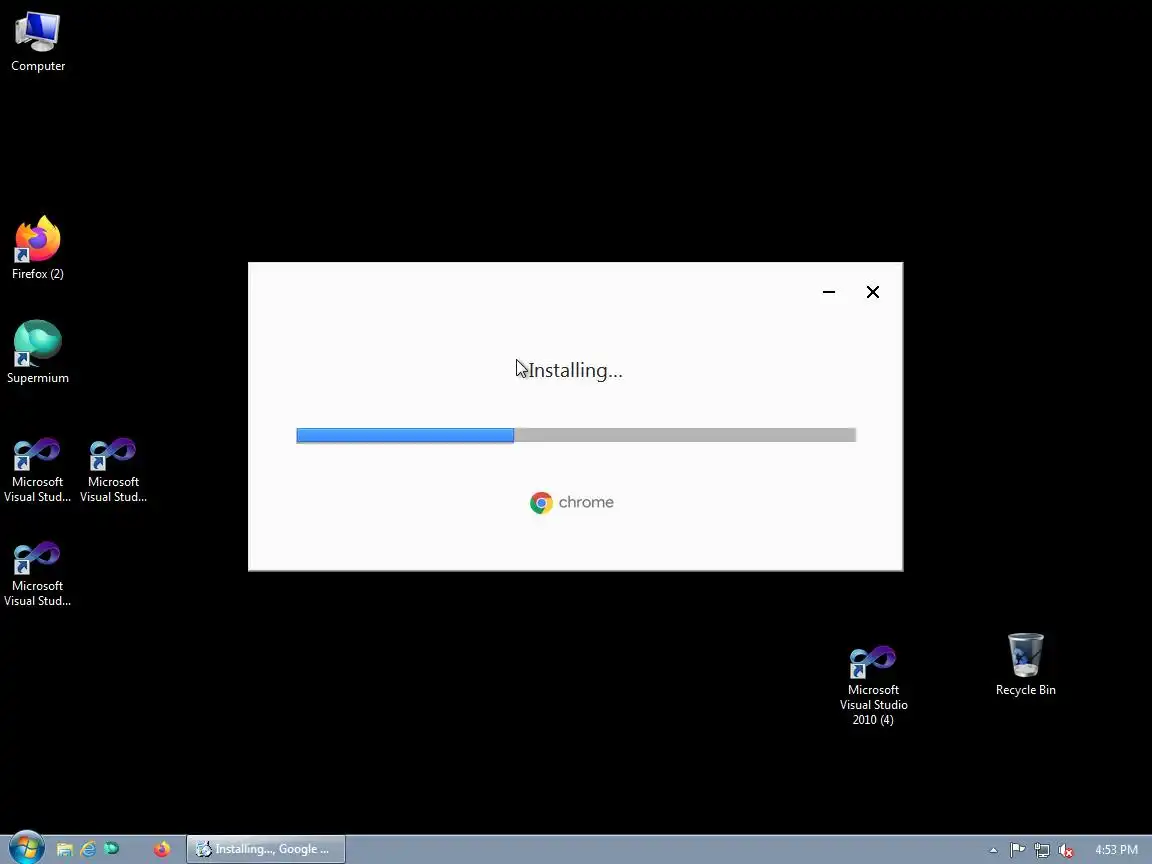
Task: Minimize the Chrome installer window
Action: coord(829,292)
